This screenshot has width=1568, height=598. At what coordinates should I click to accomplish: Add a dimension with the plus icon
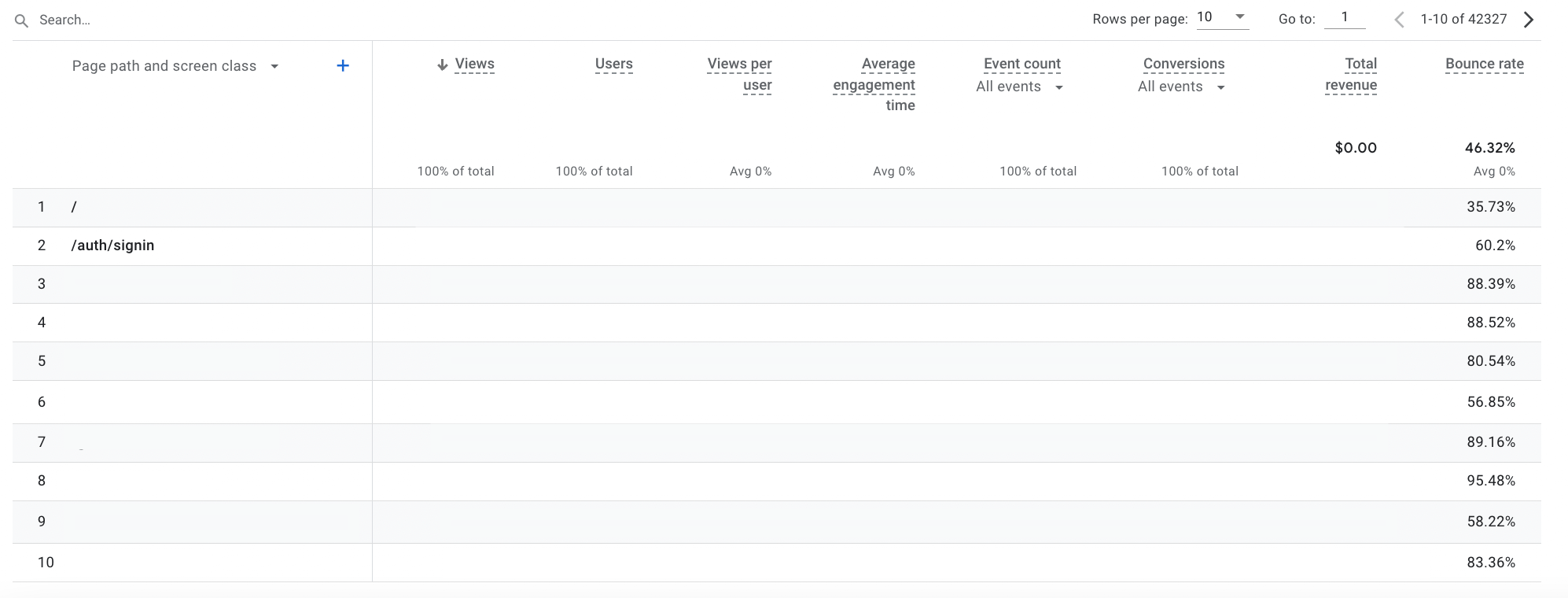click(343, 66)
